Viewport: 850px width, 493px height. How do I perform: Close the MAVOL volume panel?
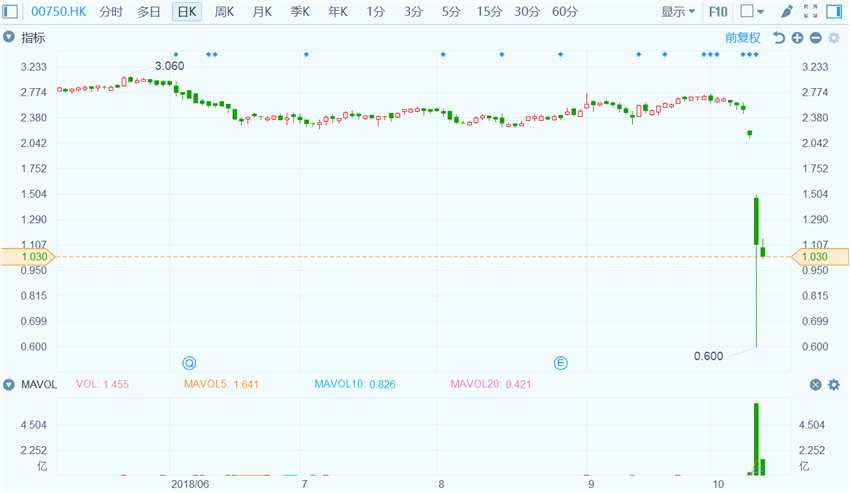pyautogui.click(x=816, y=385)
